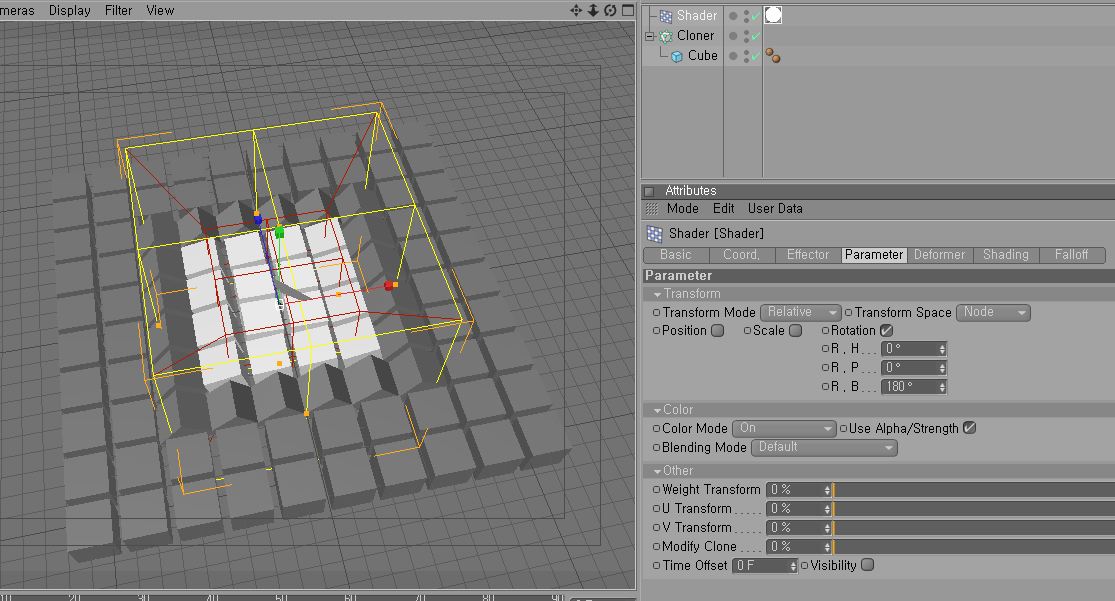
Task: Enable the Visibility checkbox
Action: tap(868, 565)
